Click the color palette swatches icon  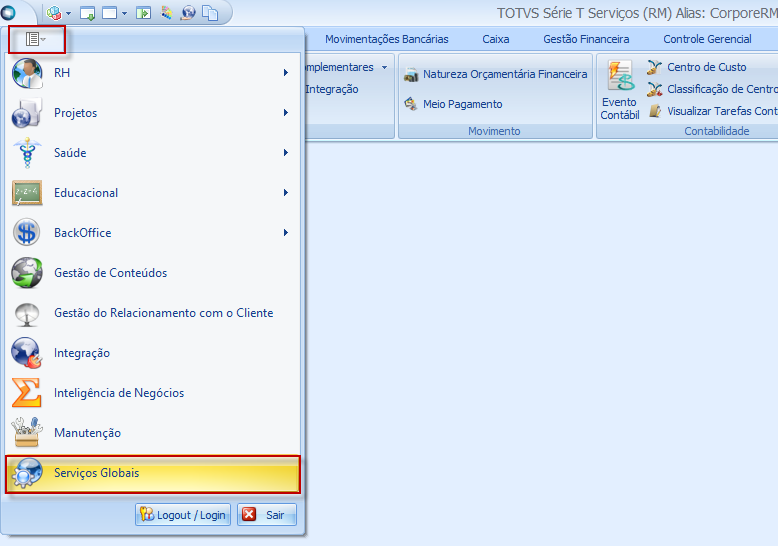(x=166, y=13)
